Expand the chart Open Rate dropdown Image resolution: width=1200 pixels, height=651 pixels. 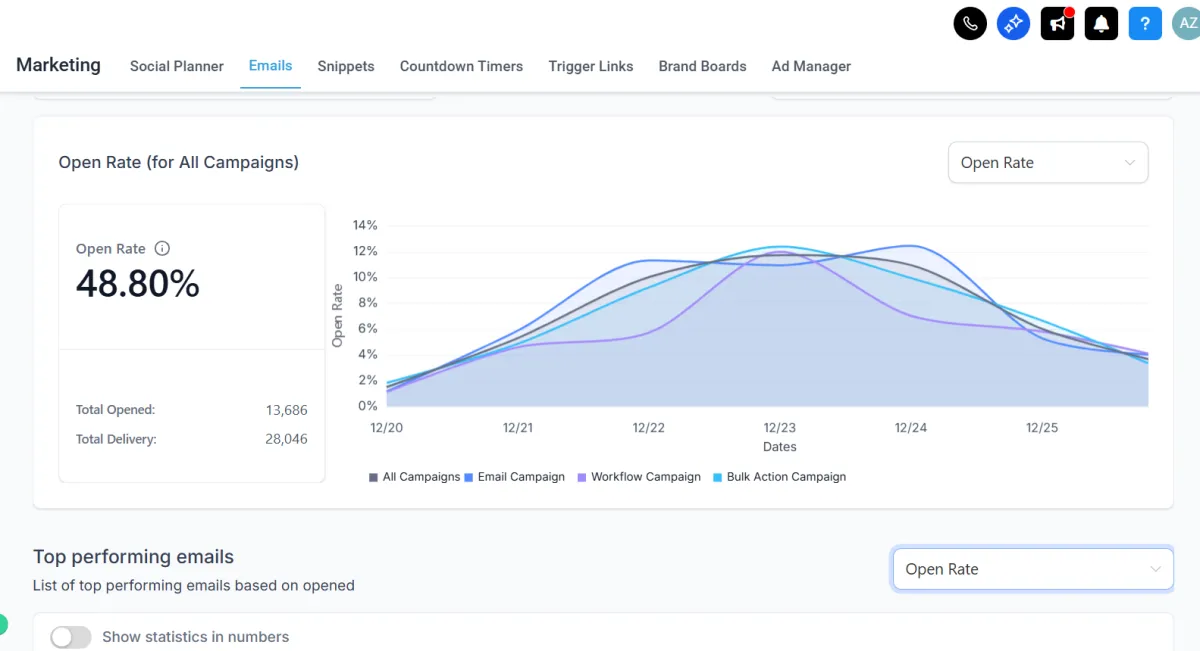(1047, 163)
